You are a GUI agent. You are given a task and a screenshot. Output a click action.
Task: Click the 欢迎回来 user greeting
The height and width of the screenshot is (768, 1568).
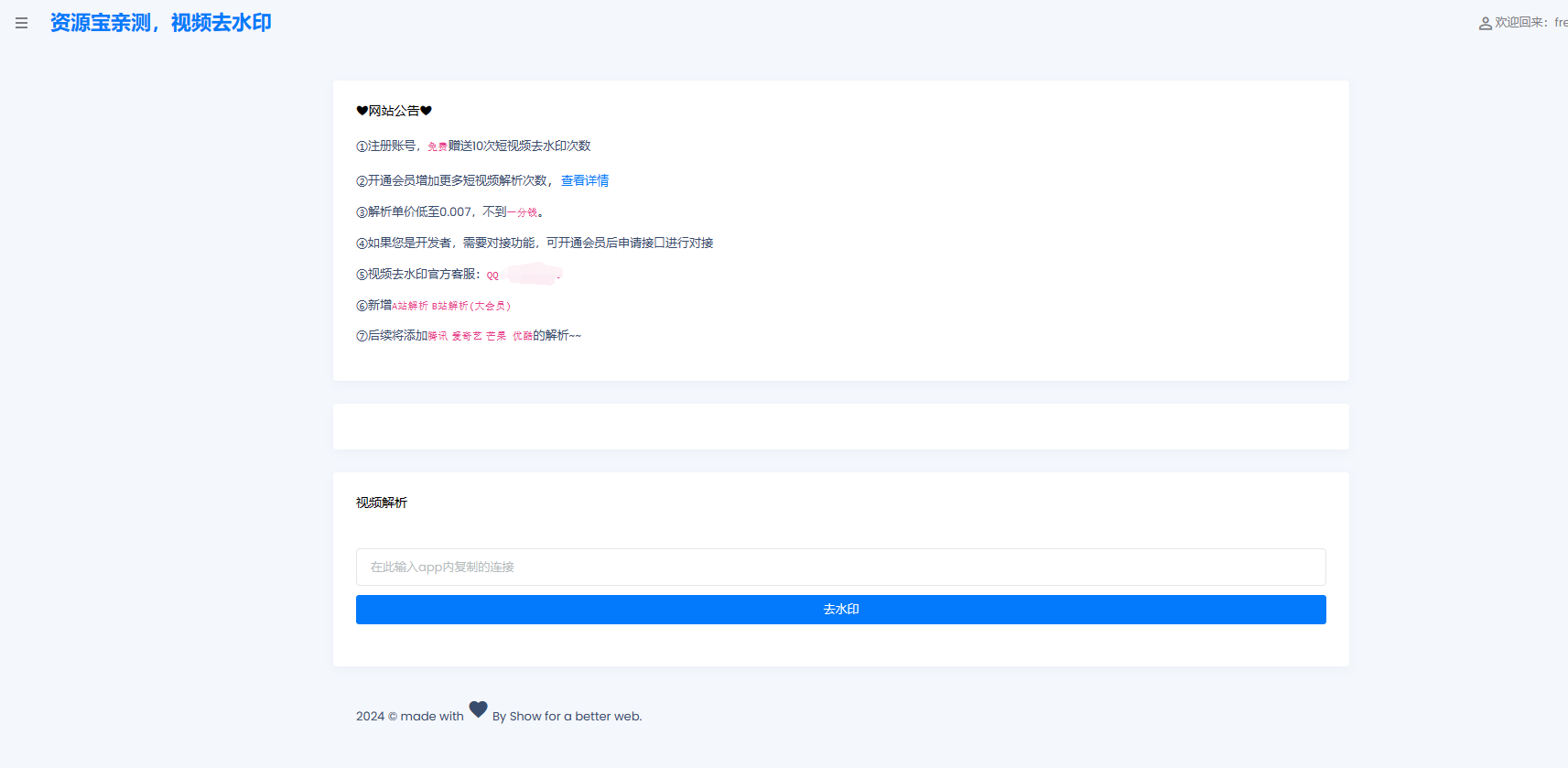click(1530, 22)
